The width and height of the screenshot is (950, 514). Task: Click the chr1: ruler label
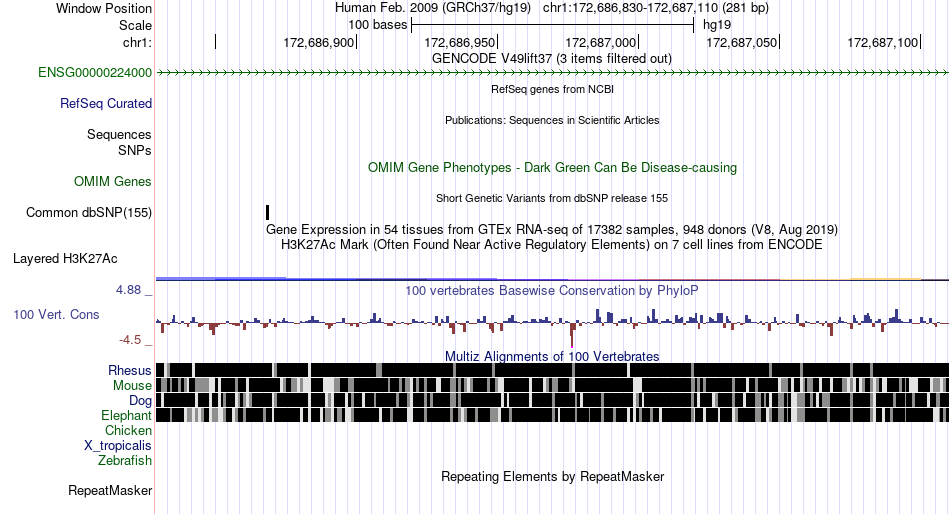tap(137, 42)
